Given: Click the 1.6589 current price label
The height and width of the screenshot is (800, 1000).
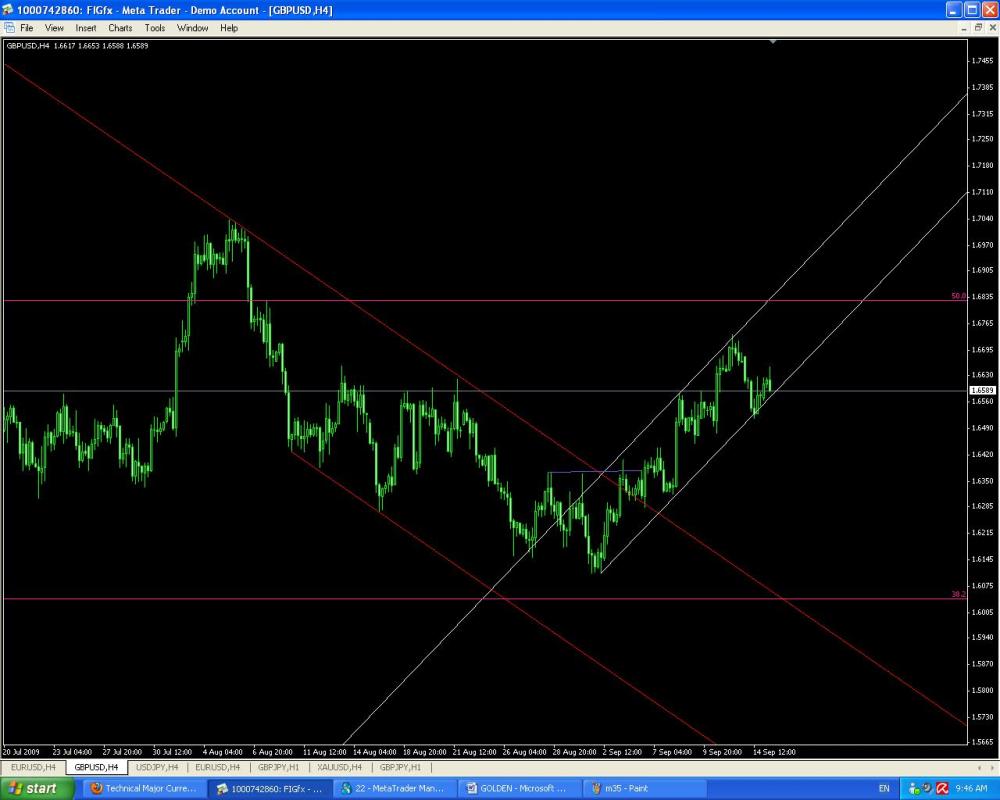Looking at the screenshot, I should pyautogui.click(x=982, y=390).
